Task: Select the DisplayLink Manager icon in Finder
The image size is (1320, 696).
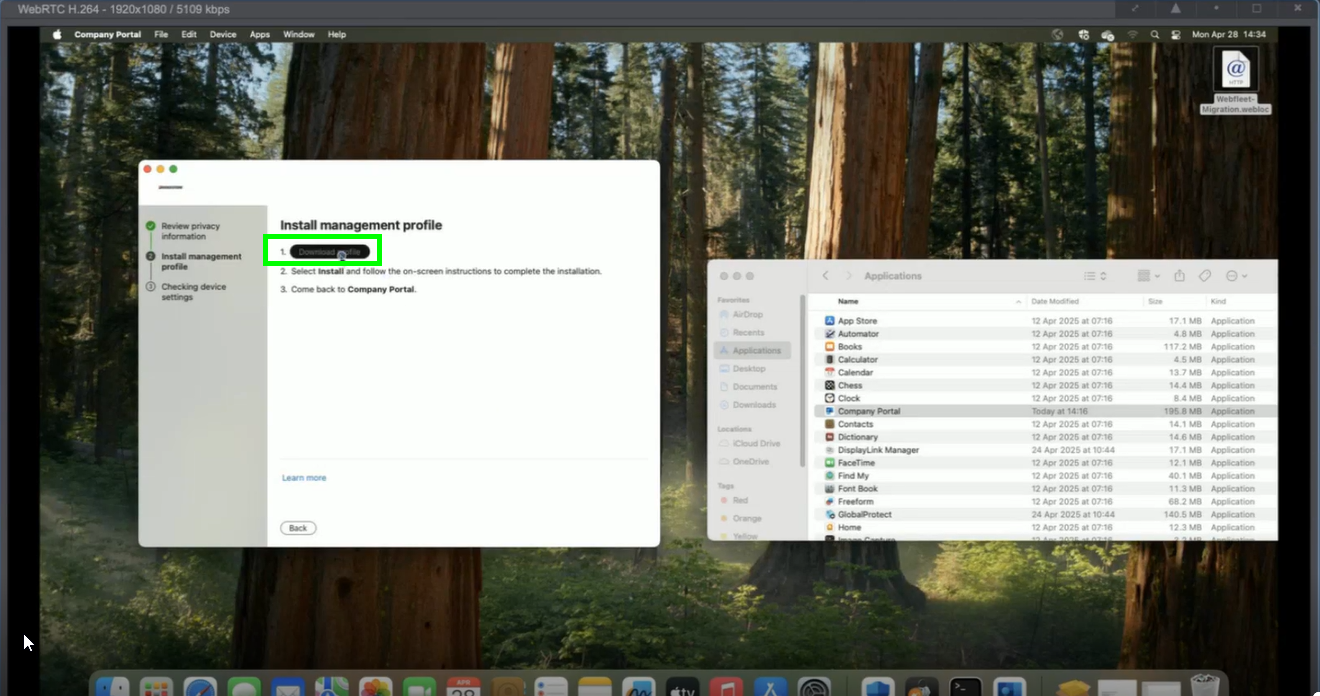Action: (x=829, y=451)
